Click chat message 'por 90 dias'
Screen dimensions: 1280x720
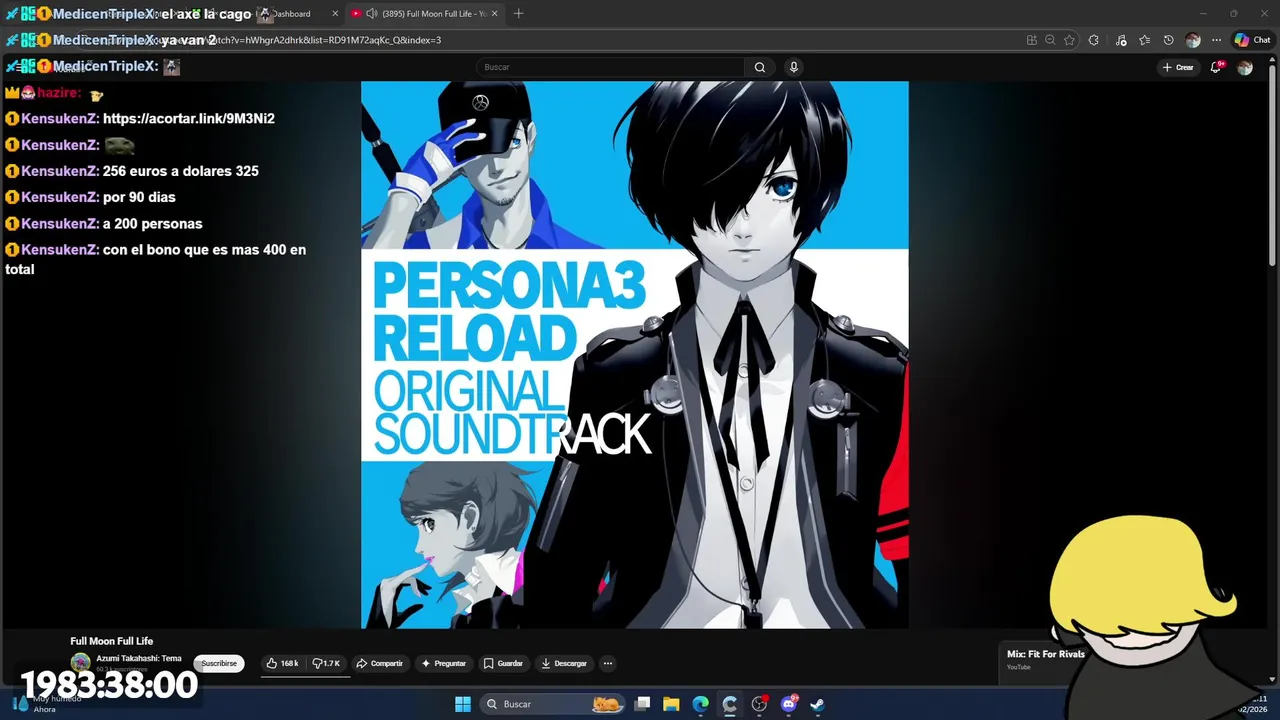(139, 197)
